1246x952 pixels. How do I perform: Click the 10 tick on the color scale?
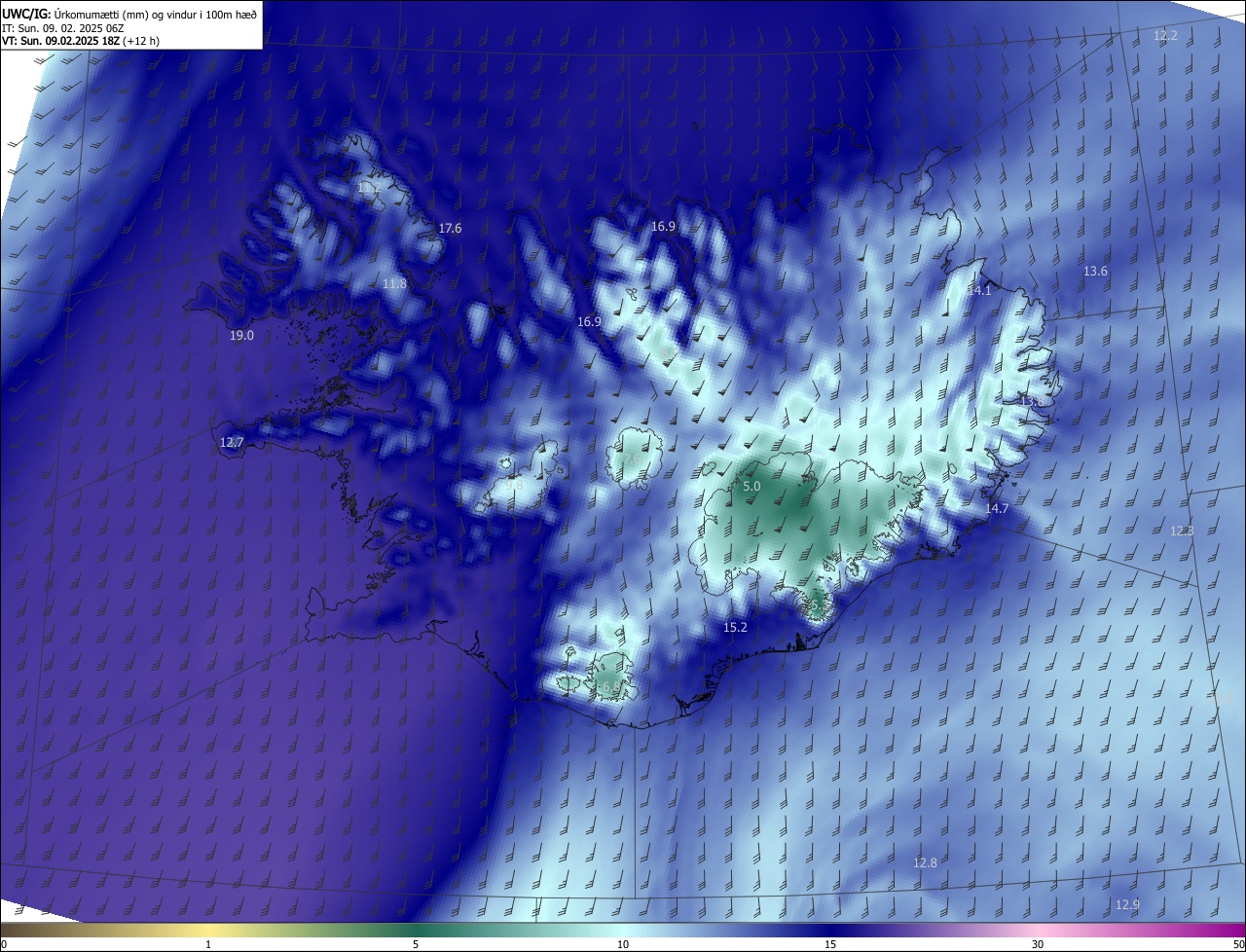(x=623, y=944)
